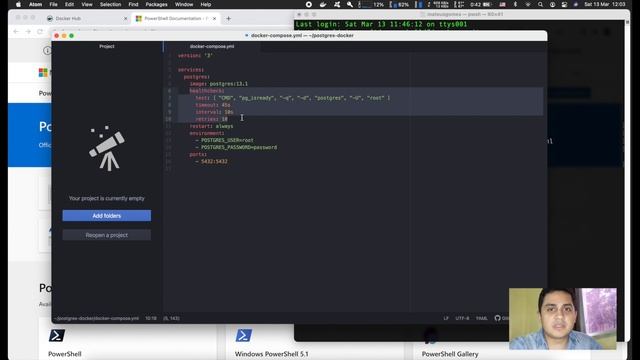Screen dimensions: 640x360
Task: Open the Packages menu
Action: click(x=156, y=4)
